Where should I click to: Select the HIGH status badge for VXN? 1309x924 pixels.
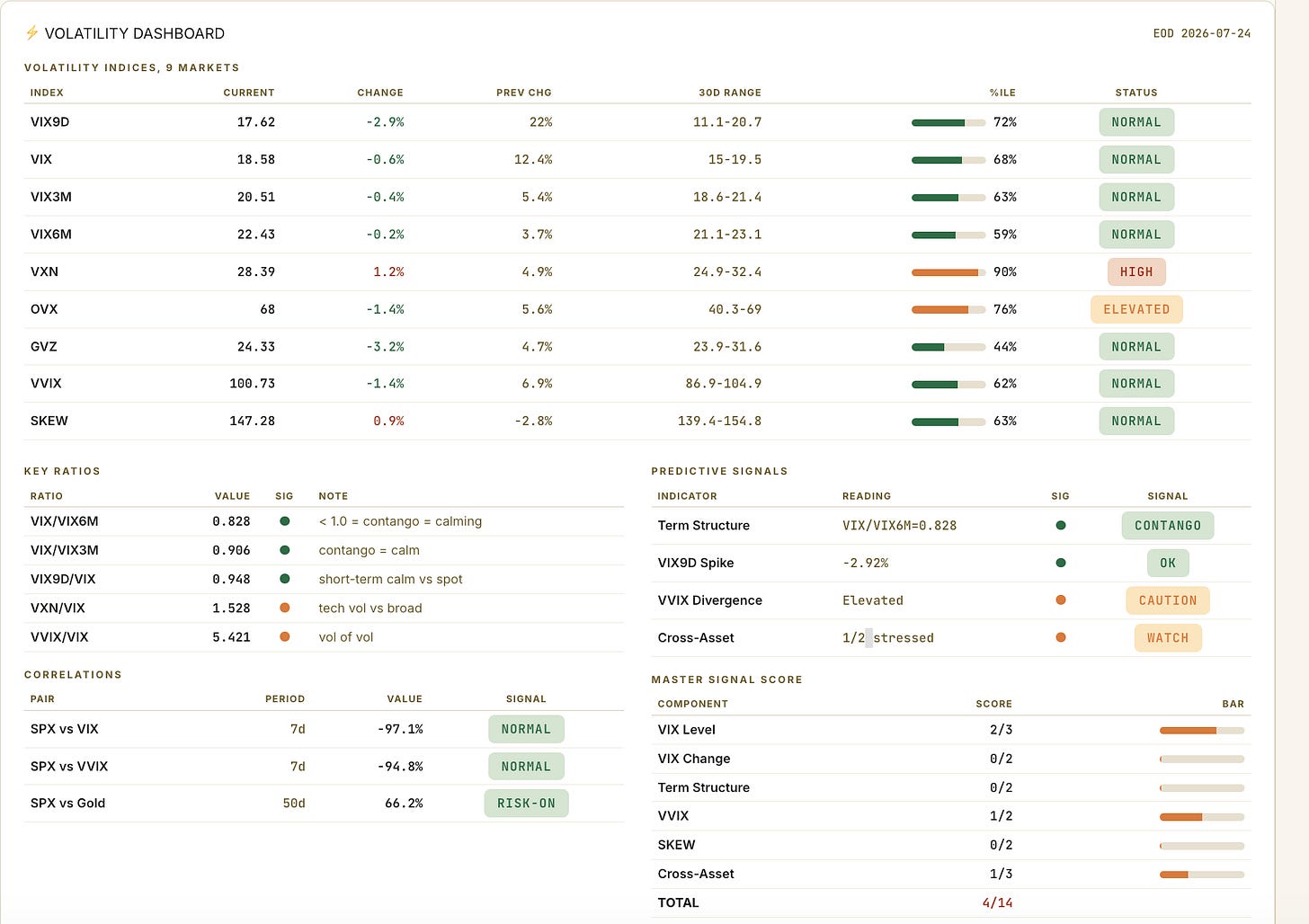1136,271
